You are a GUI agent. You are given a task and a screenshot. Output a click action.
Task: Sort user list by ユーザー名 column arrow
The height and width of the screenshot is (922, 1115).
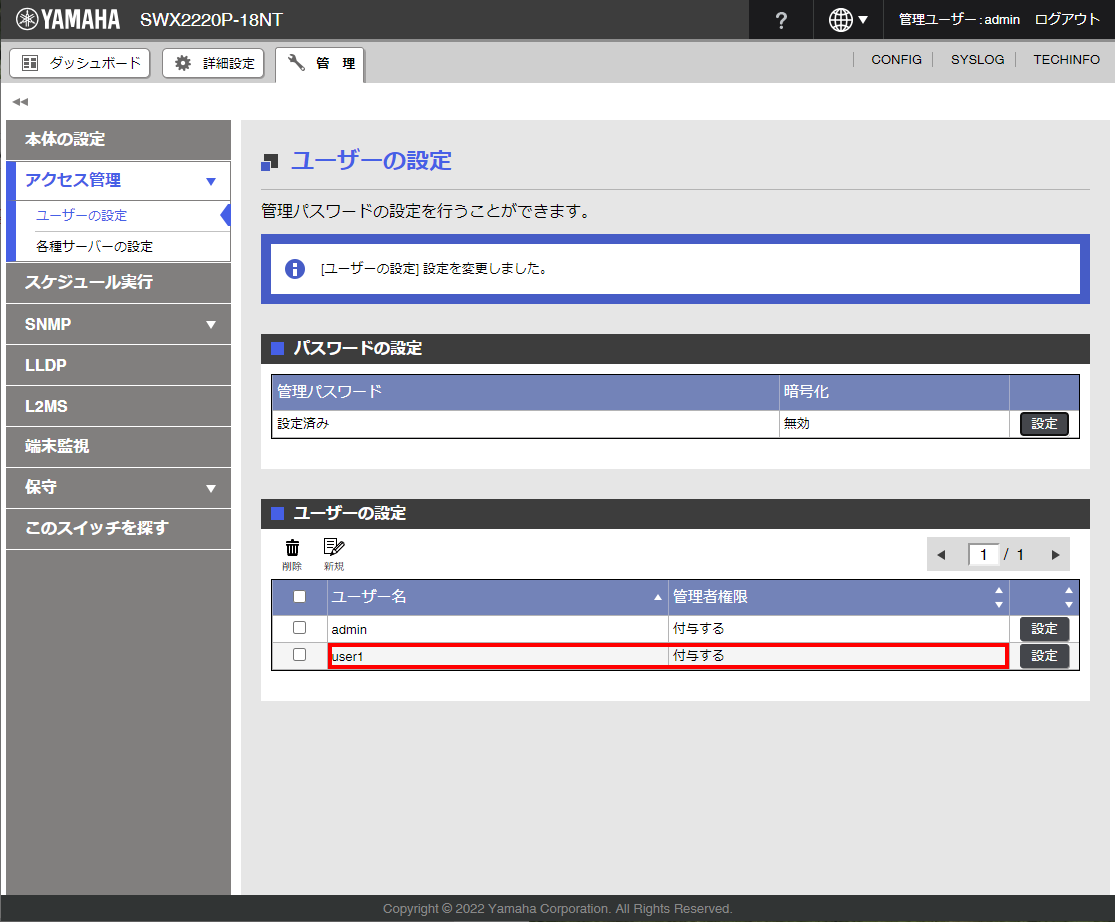click(x=657, y=597)
